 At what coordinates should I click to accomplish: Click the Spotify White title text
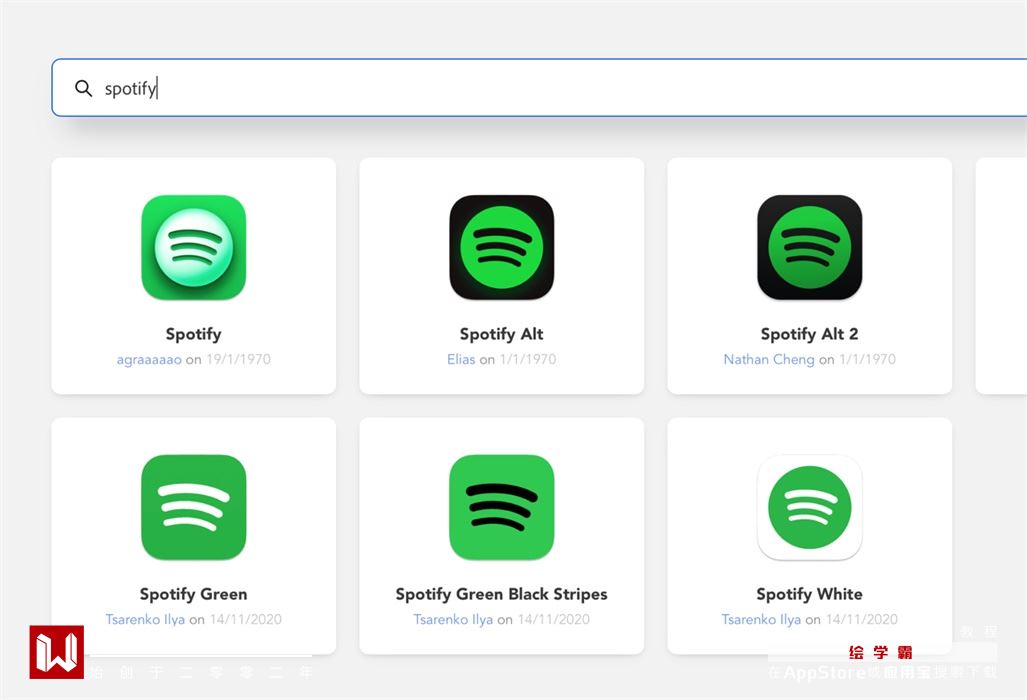tap(809, 594)
